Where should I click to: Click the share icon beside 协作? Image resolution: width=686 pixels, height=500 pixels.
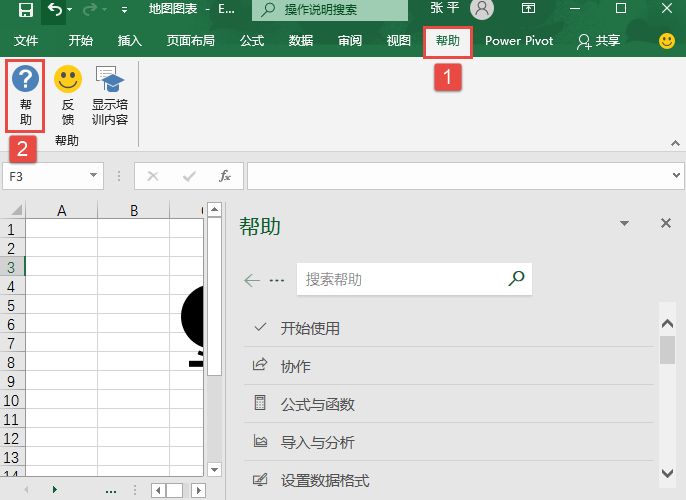click(260, 364)
